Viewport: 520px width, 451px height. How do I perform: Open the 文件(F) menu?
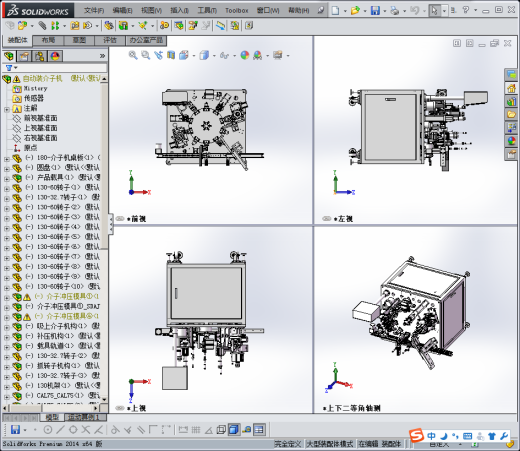click(94, 11)
